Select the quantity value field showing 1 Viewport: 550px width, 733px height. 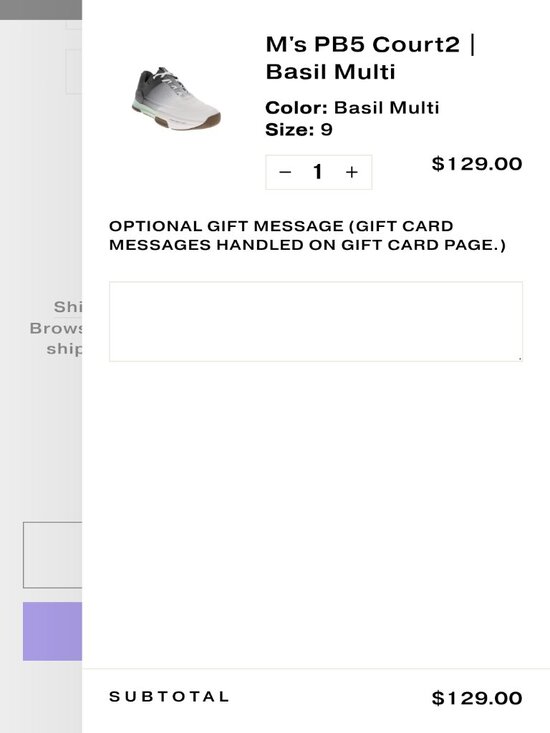coord(318,172)
